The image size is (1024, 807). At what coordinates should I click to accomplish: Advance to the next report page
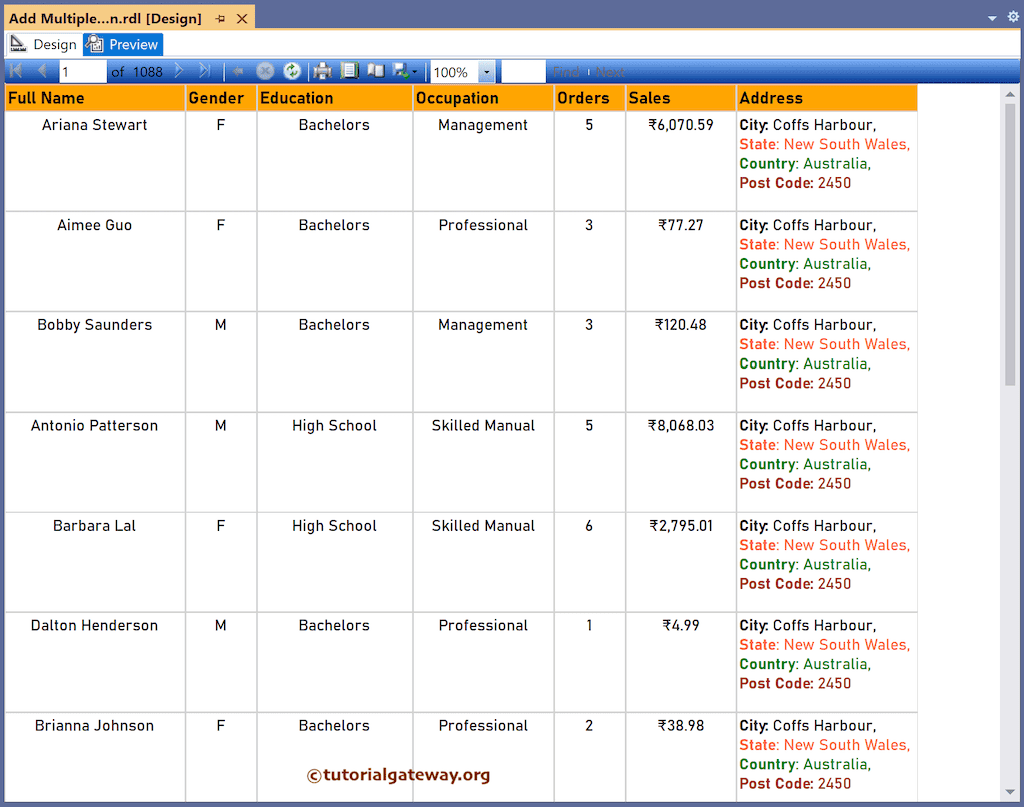(178, 70)
